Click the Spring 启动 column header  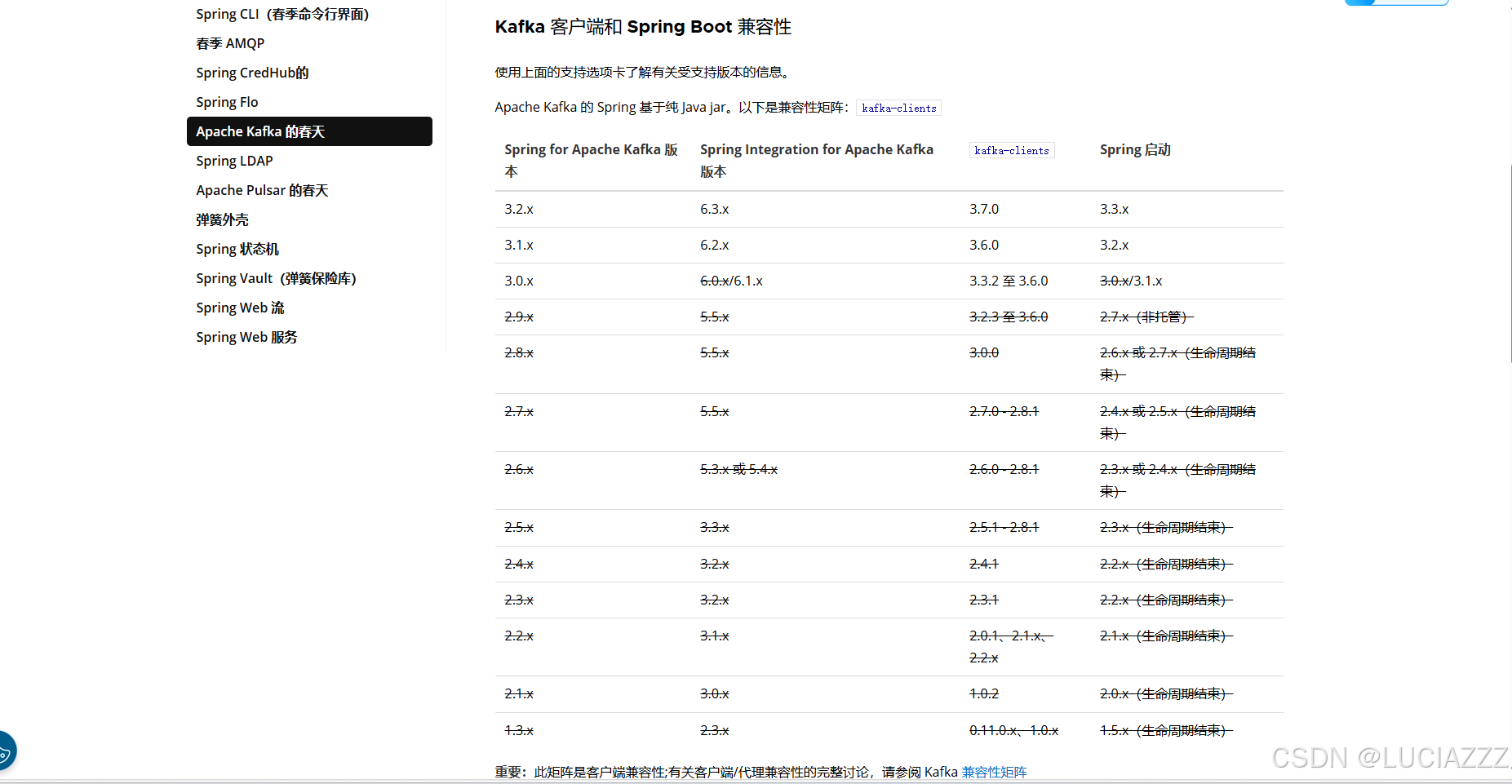1135,149
